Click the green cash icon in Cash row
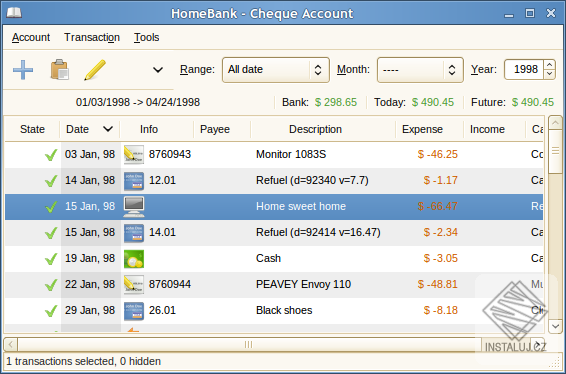This screenshot has width=566, height=374. pos(134,259)
